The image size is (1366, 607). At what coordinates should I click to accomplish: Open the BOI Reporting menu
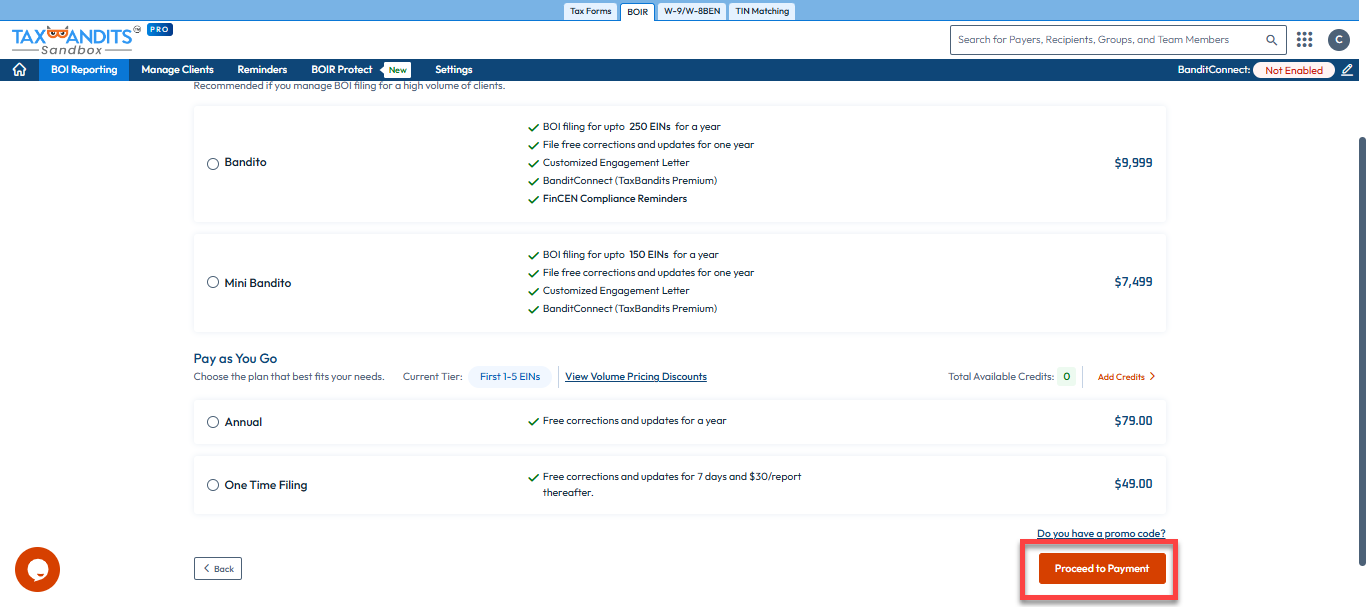(x=84, y=70)
